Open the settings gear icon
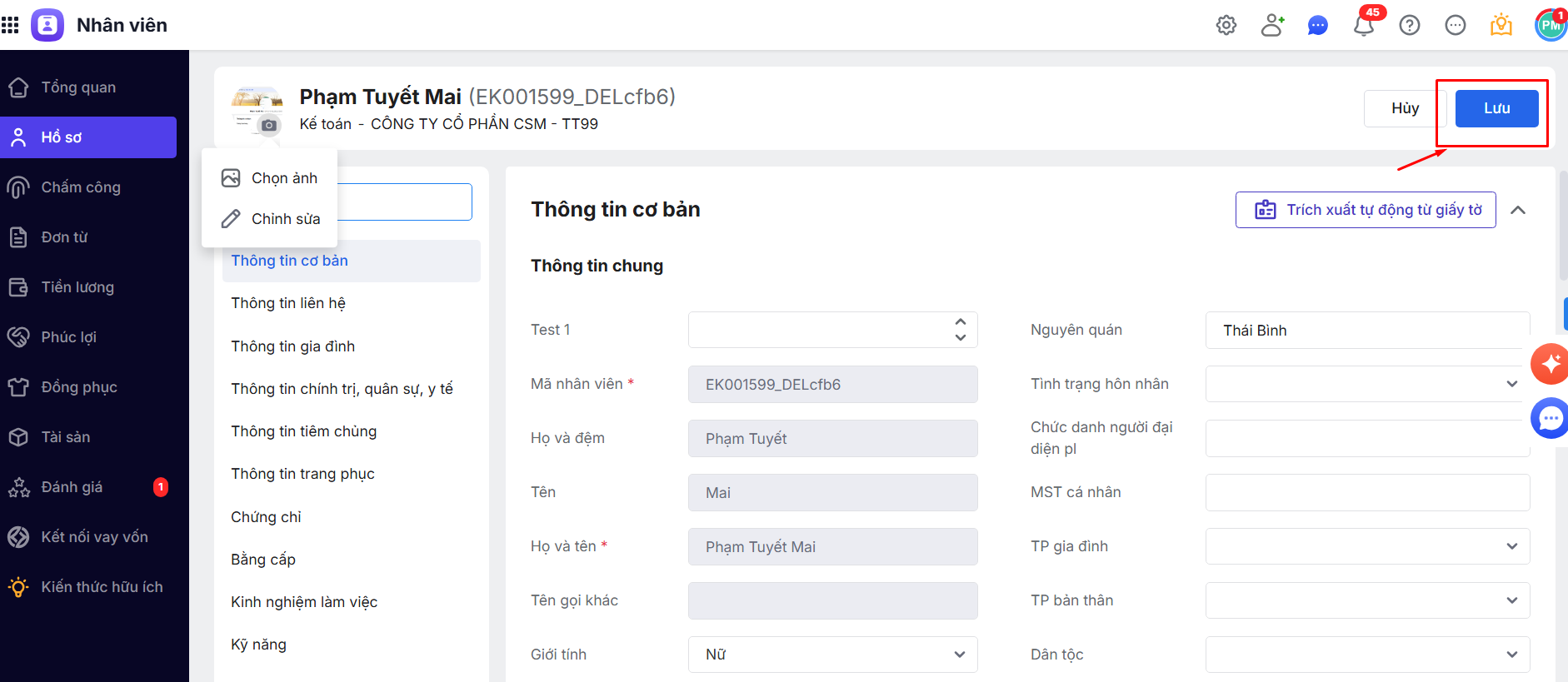This screenshot has height=682, width=1568. tap(1226, 25)
